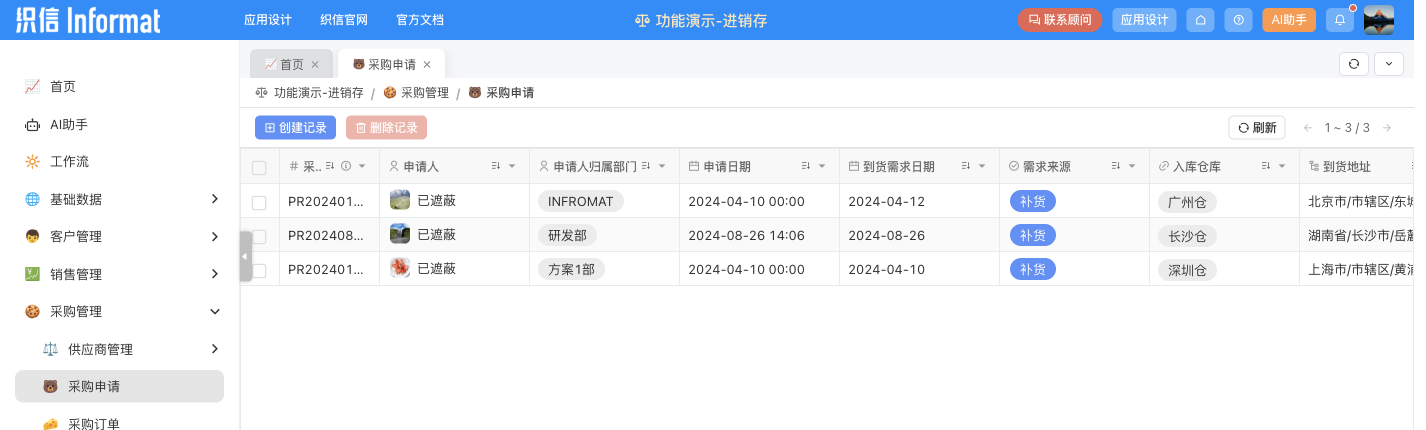Screen dimensions: 1426x430
Task: Open the 申请人 column dropdown arrow
Action: (512, 167)
